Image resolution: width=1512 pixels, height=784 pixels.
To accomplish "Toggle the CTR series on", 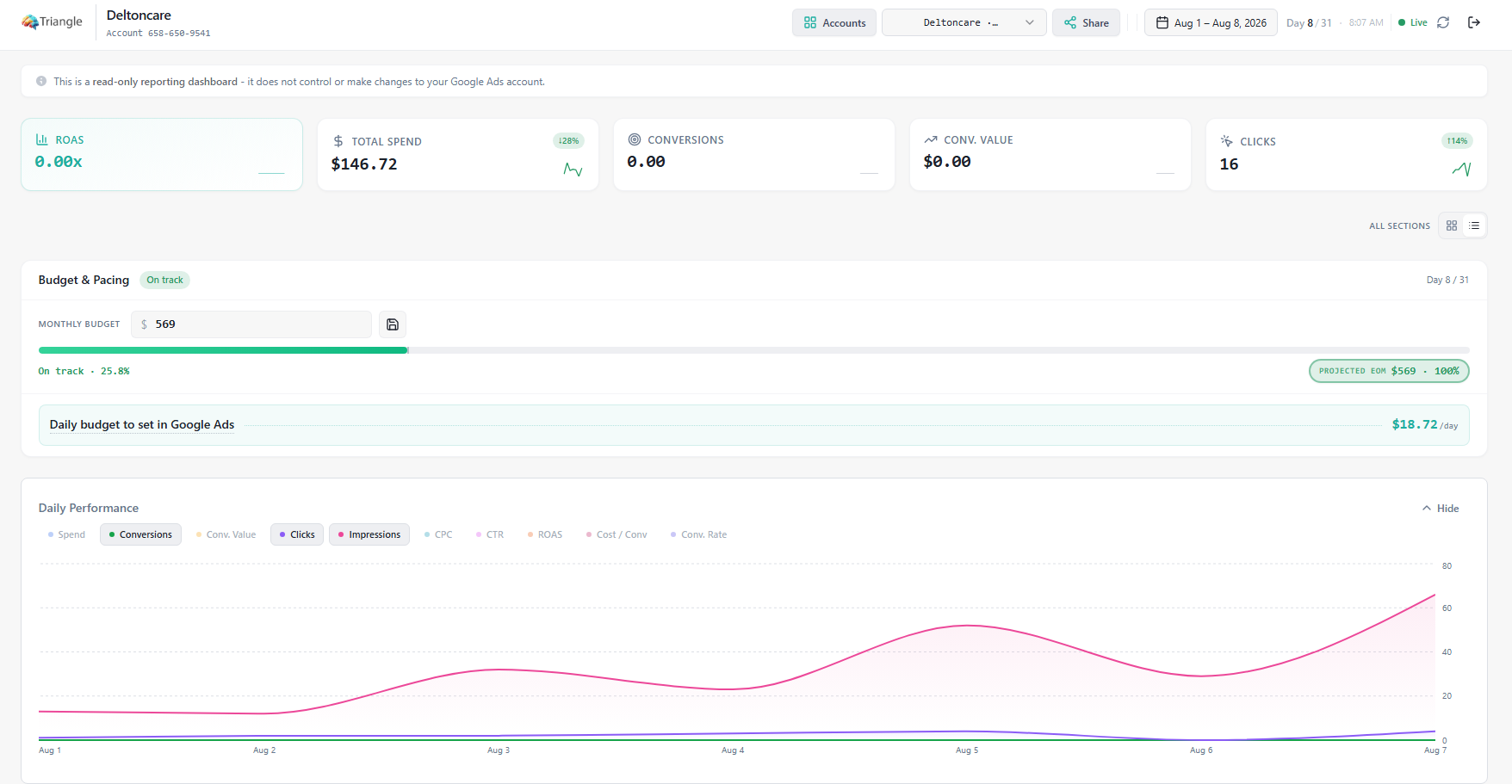I will tap(490, 534).
